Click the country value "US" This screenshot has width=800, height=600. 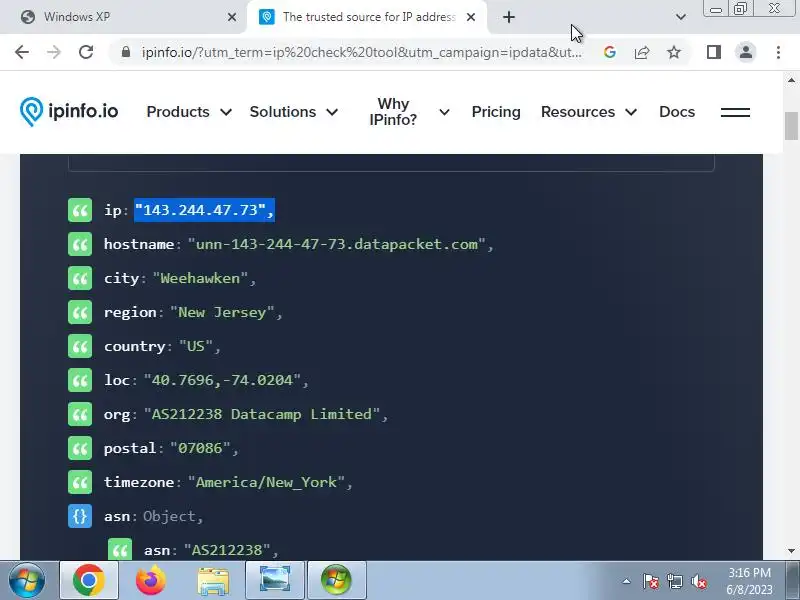pos(195,346)
